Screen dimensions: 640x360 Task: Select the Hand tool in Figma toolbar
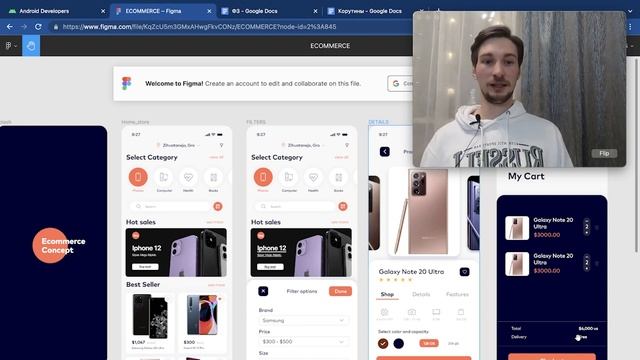tap(31, 46)
